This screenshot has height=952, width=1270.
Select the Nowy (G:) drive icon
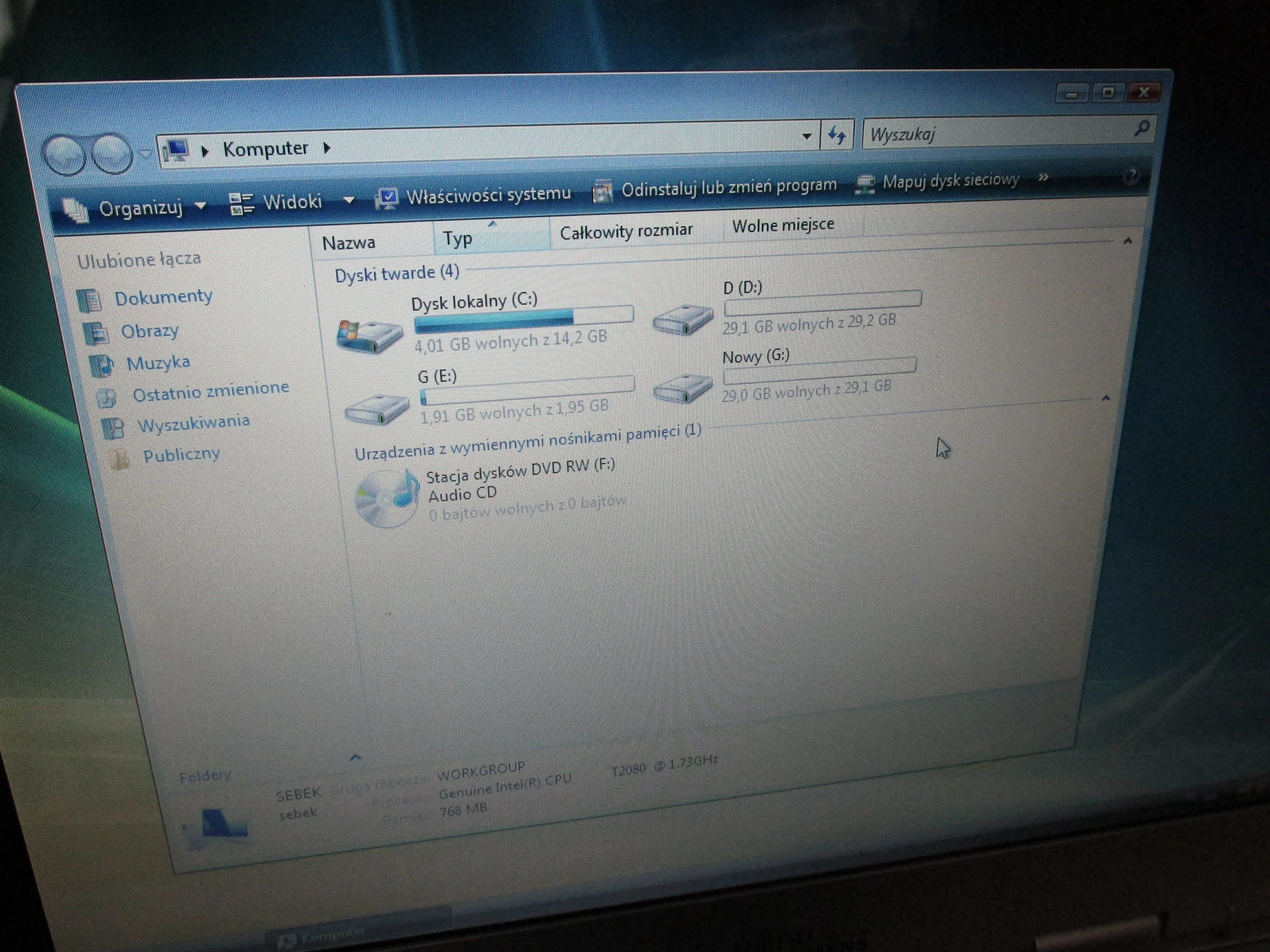pos(683,388)
